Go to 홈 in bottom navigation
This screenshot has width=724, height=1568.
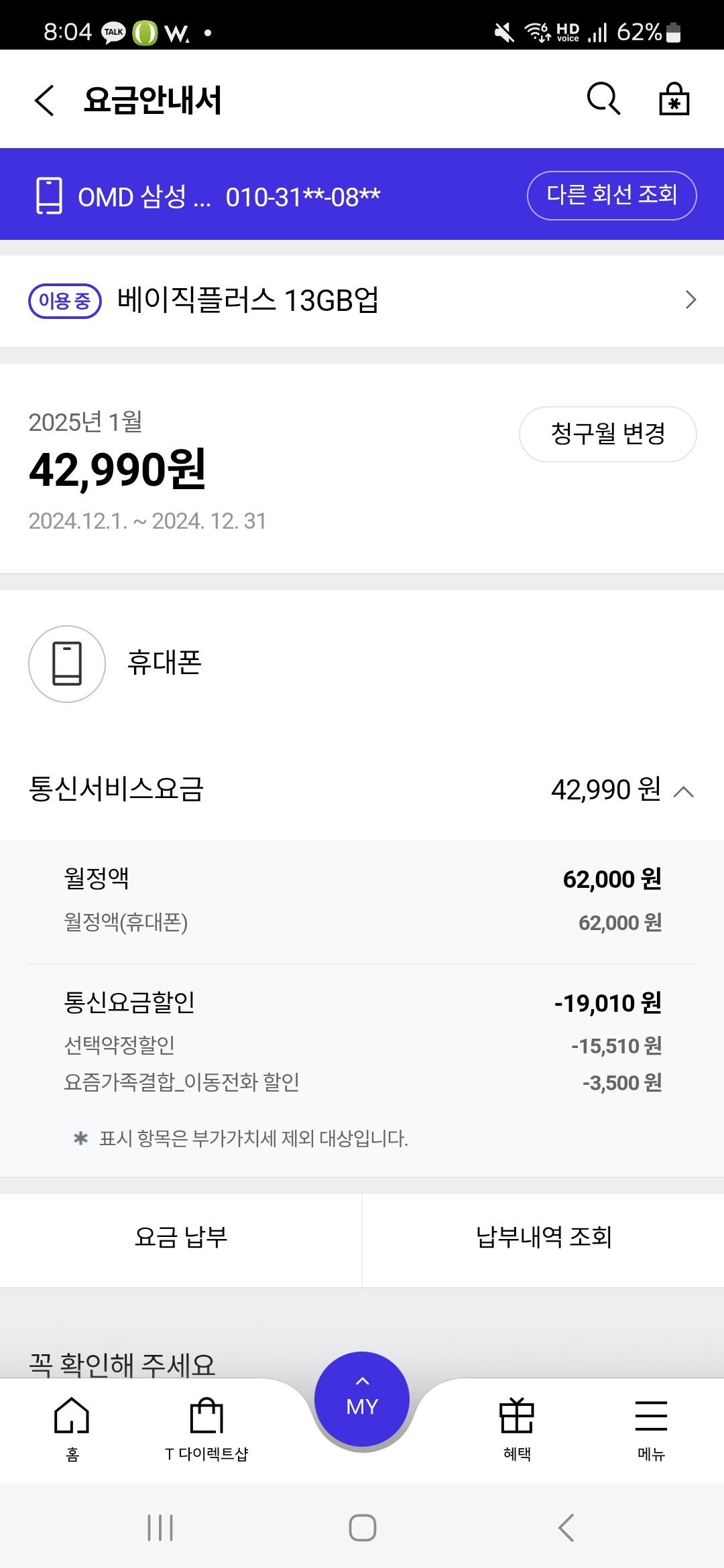(x=72, y=1427)
